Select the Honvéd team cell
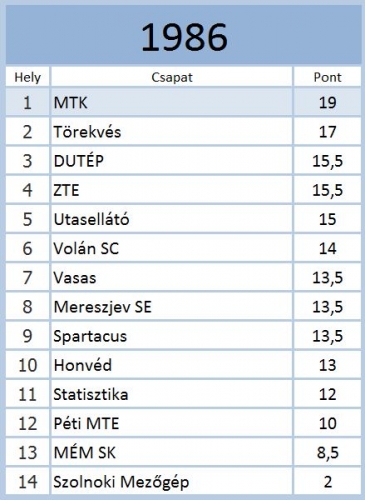365x500 pixels. click(x=172, y=365)
